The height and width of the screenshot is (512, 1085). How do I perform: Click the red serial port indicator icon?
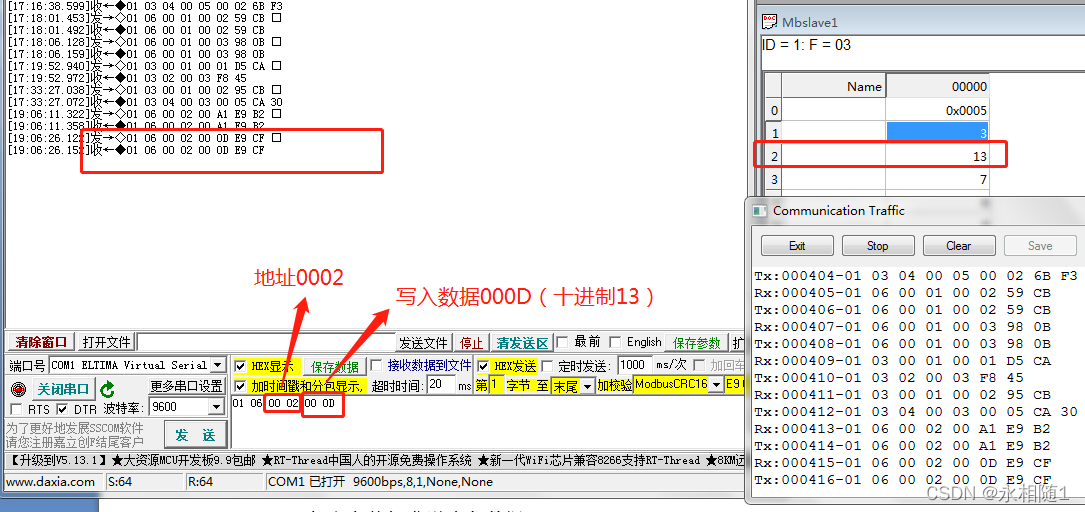click(19, 389)
